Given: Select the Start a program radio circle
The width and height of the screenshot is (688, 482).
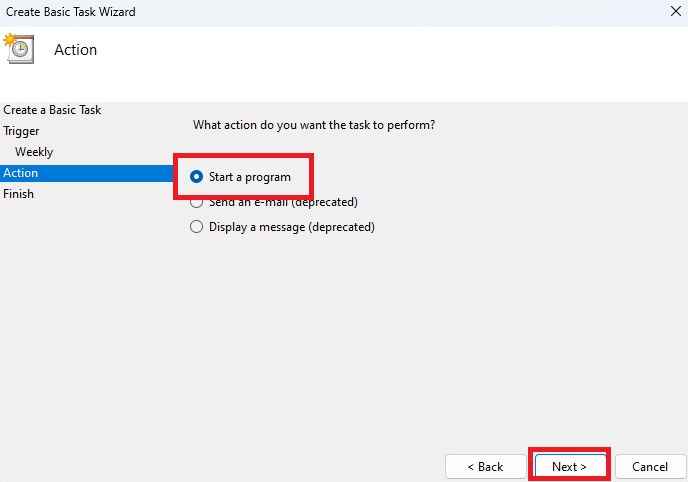Looking at the screenshot, I should coord(196,177).
